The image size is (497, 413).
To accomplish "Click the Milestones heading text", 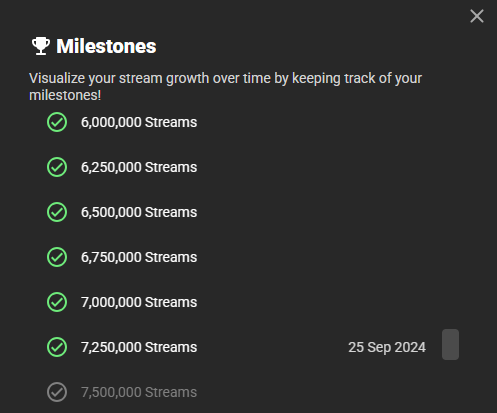I will click(106, 46).
